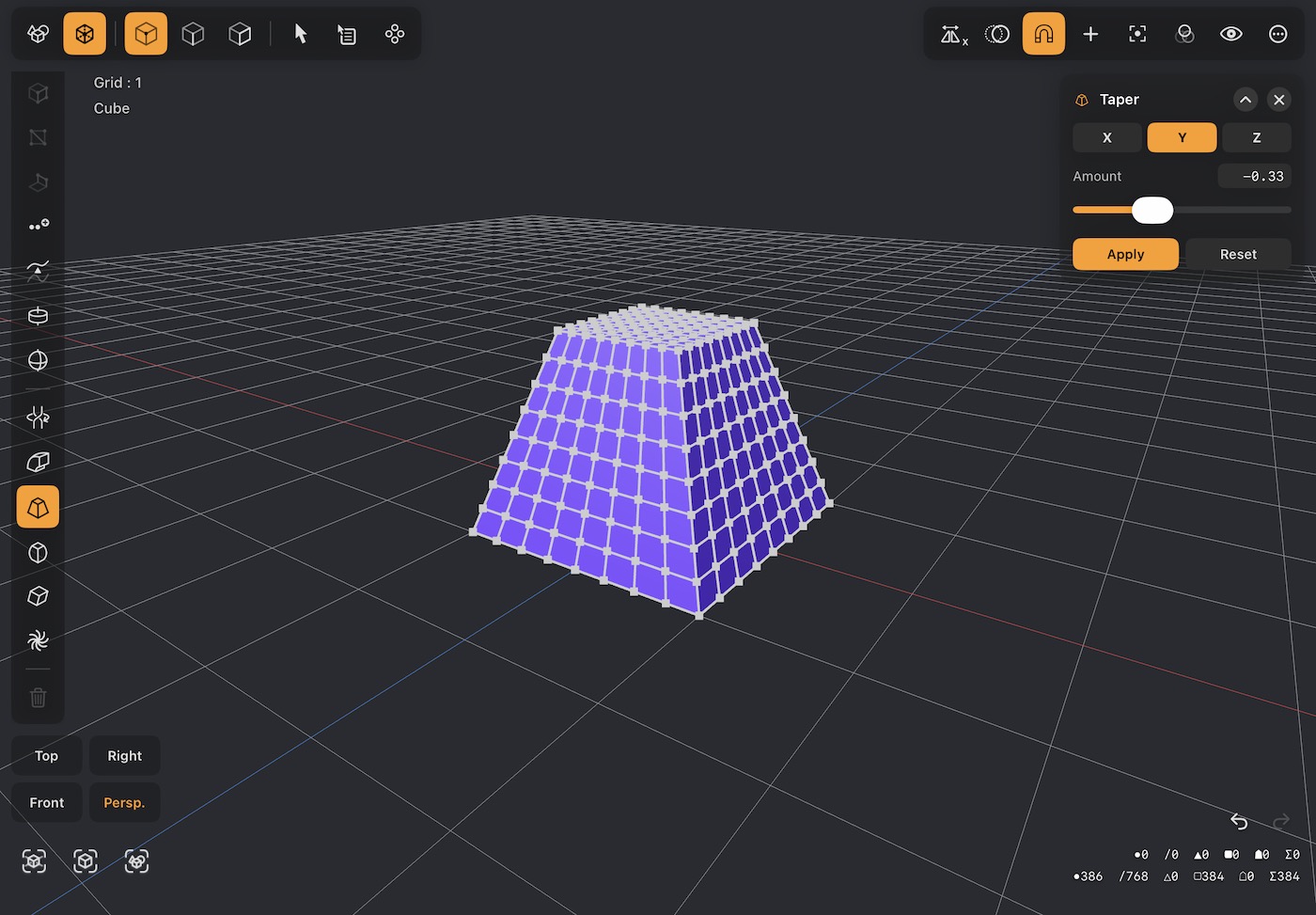Switch to object mode with the shapes icon
This screenshot has height=915, width=1316.
pyautogui.click(x=39, y=34)
